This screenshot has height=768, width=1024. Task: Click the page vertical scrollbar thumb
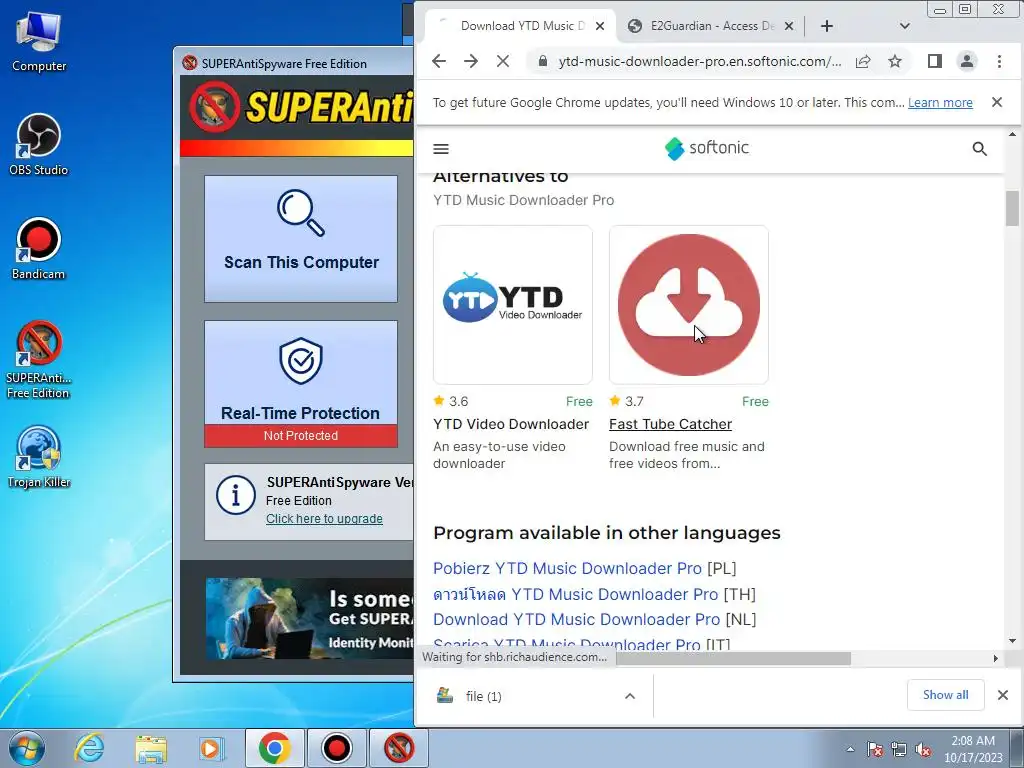[1012, 208]
